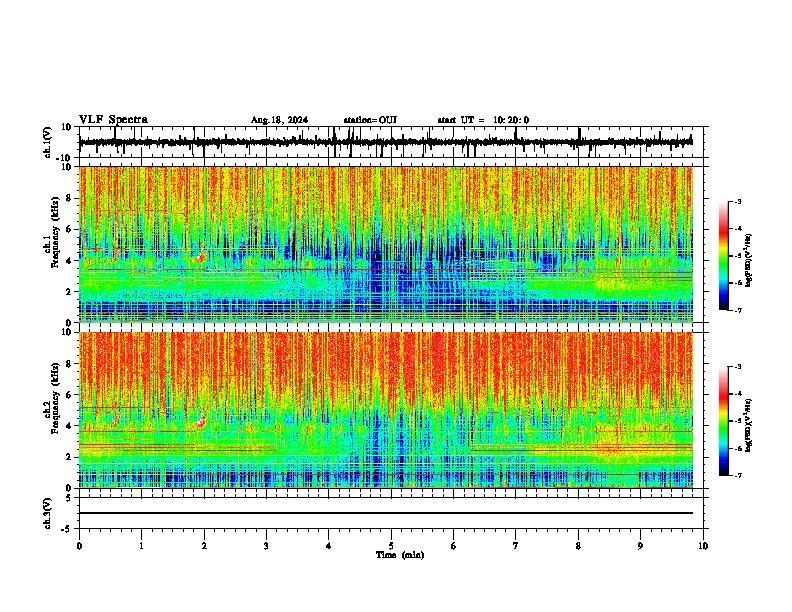The width and height of the screenshot is (792, 612).
Task: Click the '2' kHz tick on ch.2 spectrogram
Action: [69, 457]
